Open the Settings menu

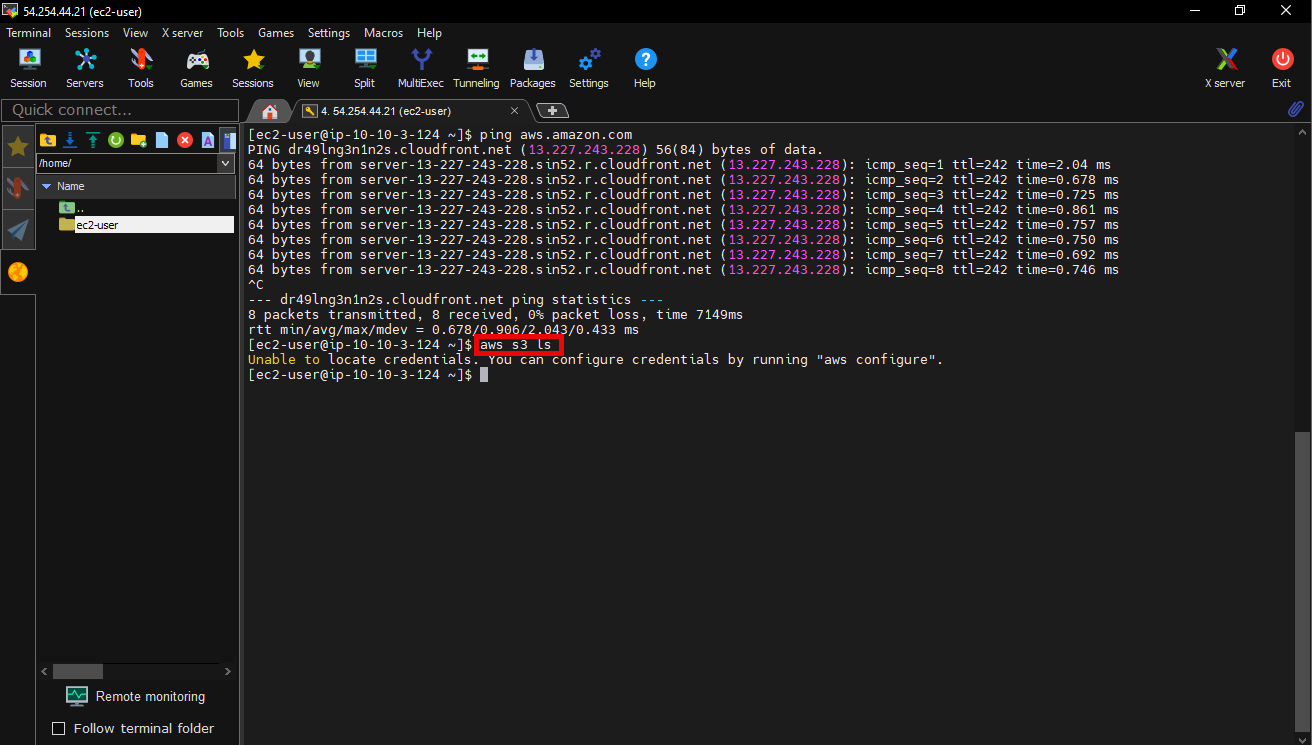coord(329,33)
